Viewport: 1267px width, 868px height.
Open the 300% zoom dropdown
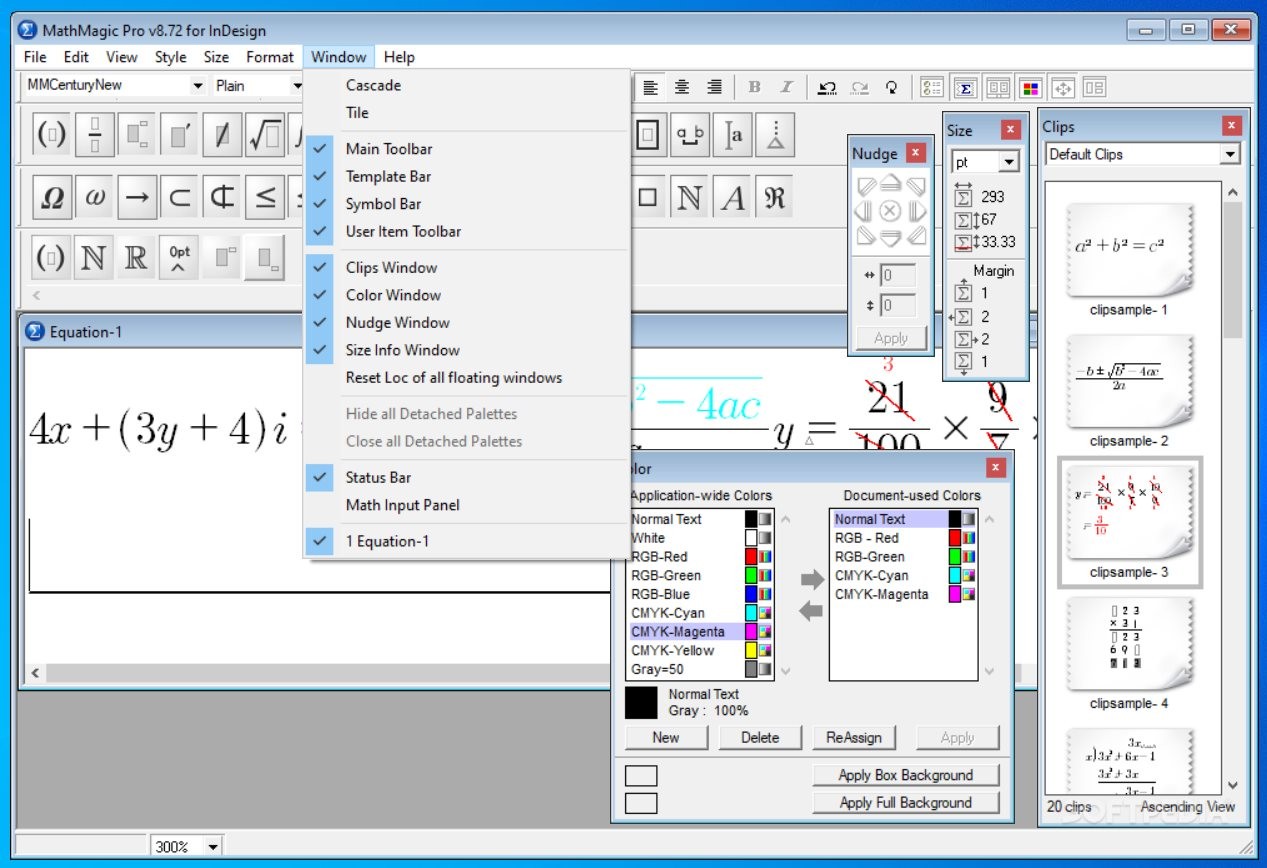click(213, 846)
